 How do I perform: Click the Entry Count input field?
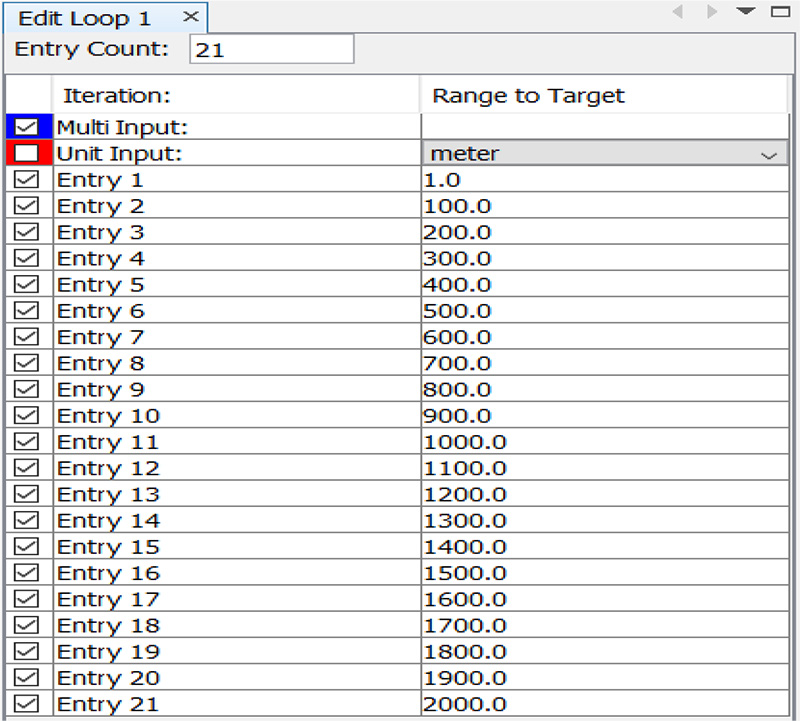(271, 49)
